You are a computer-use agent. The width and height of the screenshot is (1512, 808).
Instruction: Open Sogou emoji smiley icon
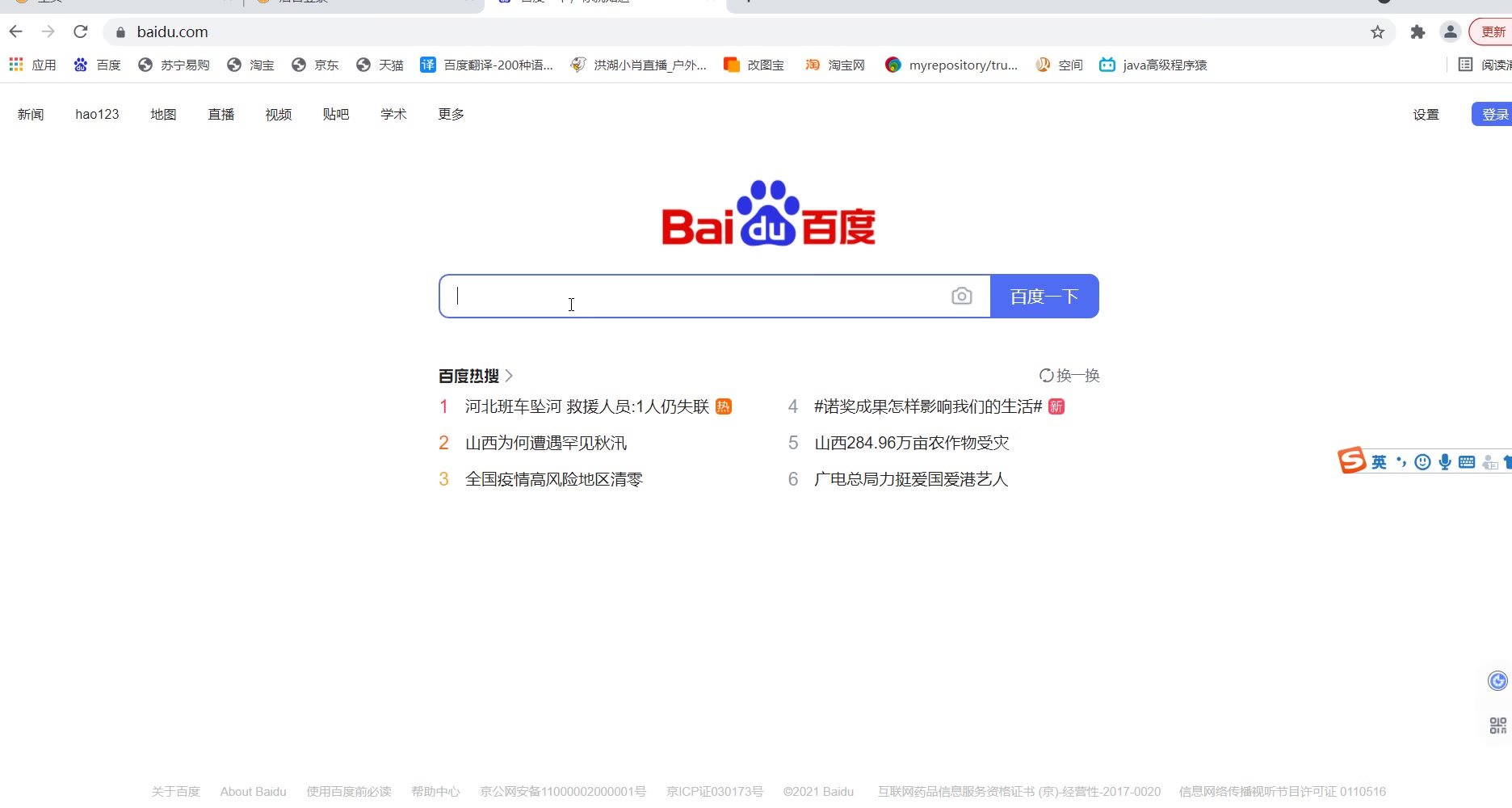[x=1423, y=462]
